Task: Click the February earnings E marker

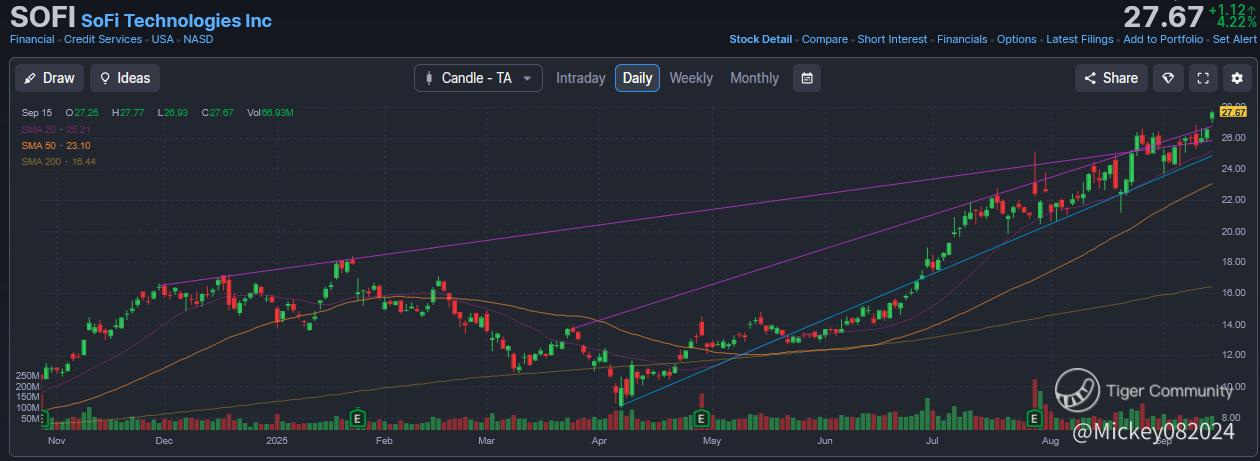Action: (x=357, y=418)
